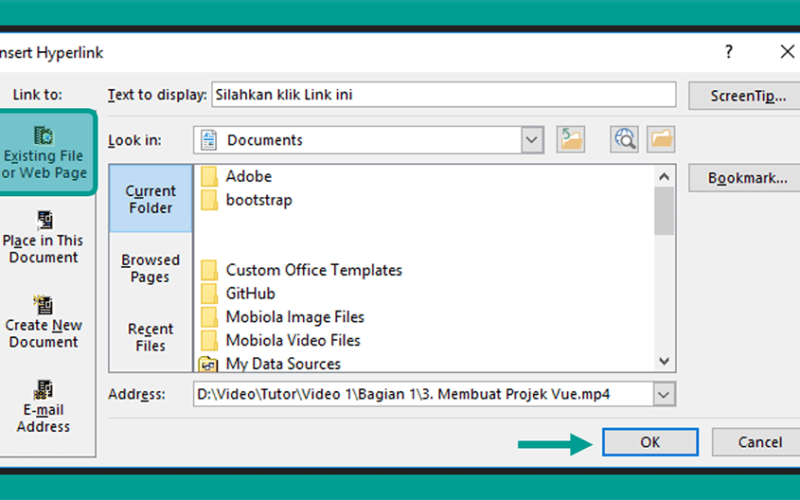Select Place in This Document option
This screenshot has width=800, height=500.
pyautogui.click(x=43, y=238)
